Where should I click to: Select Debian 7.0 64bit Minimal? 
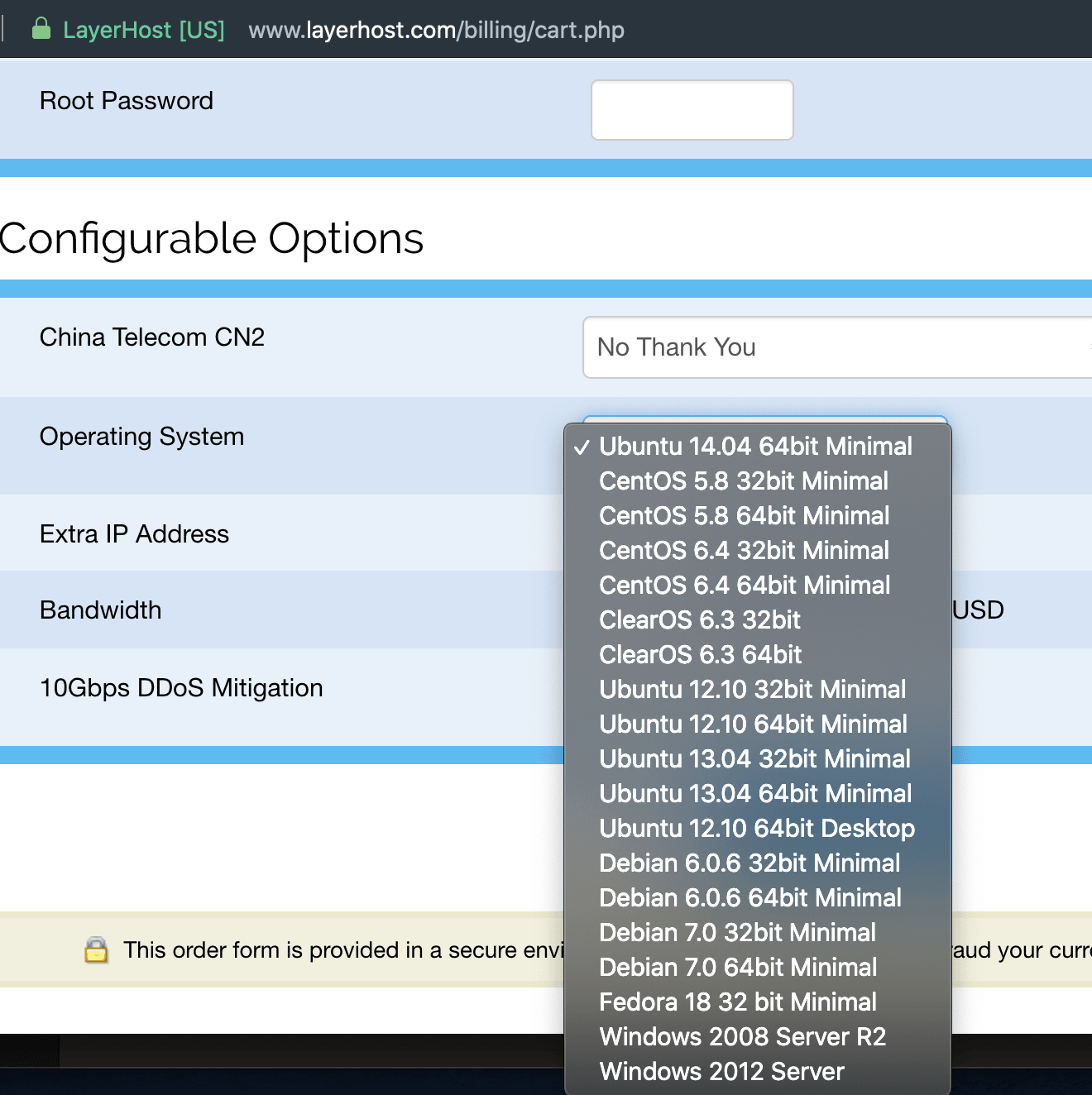pyautogui.click(x=738, y=968)
